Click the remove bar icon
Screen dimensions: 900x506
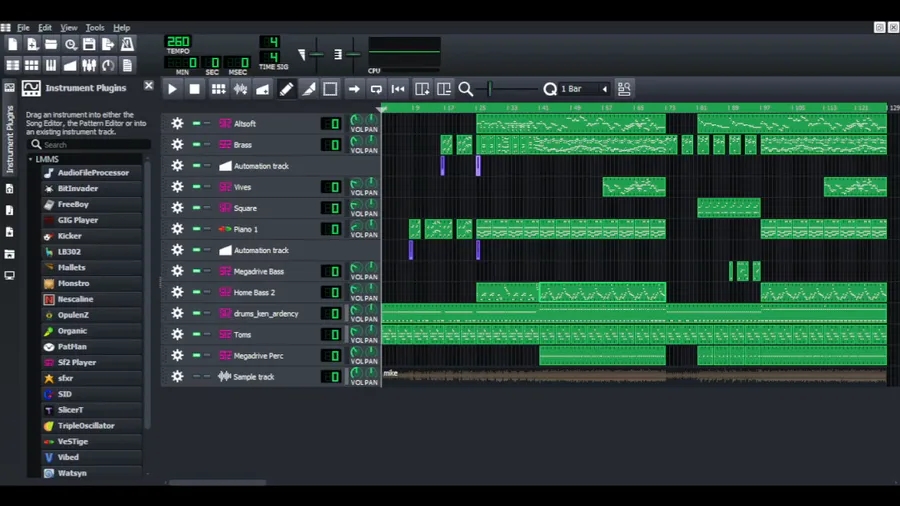coord(444,89)
